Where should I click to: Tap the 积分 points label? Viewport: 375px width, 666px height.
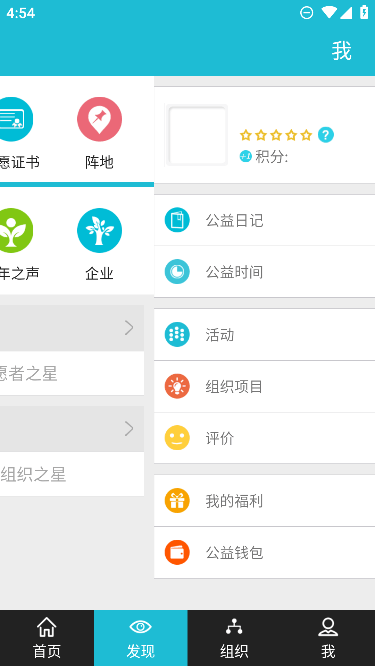[271, 157]
